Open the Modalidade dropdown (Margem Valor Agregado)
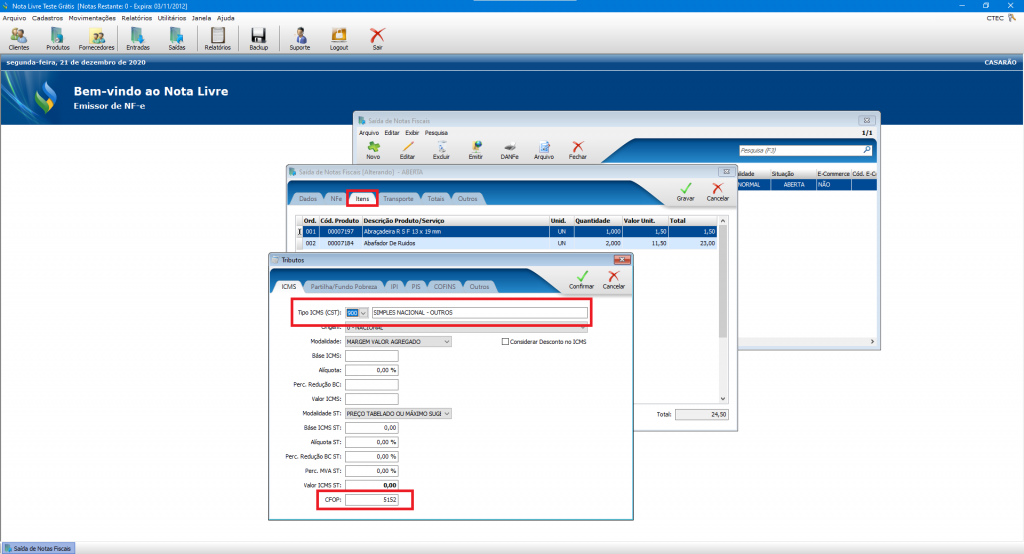Image resolution: width=1024 pixels, height=554 pixels. [x=446, y=342]
